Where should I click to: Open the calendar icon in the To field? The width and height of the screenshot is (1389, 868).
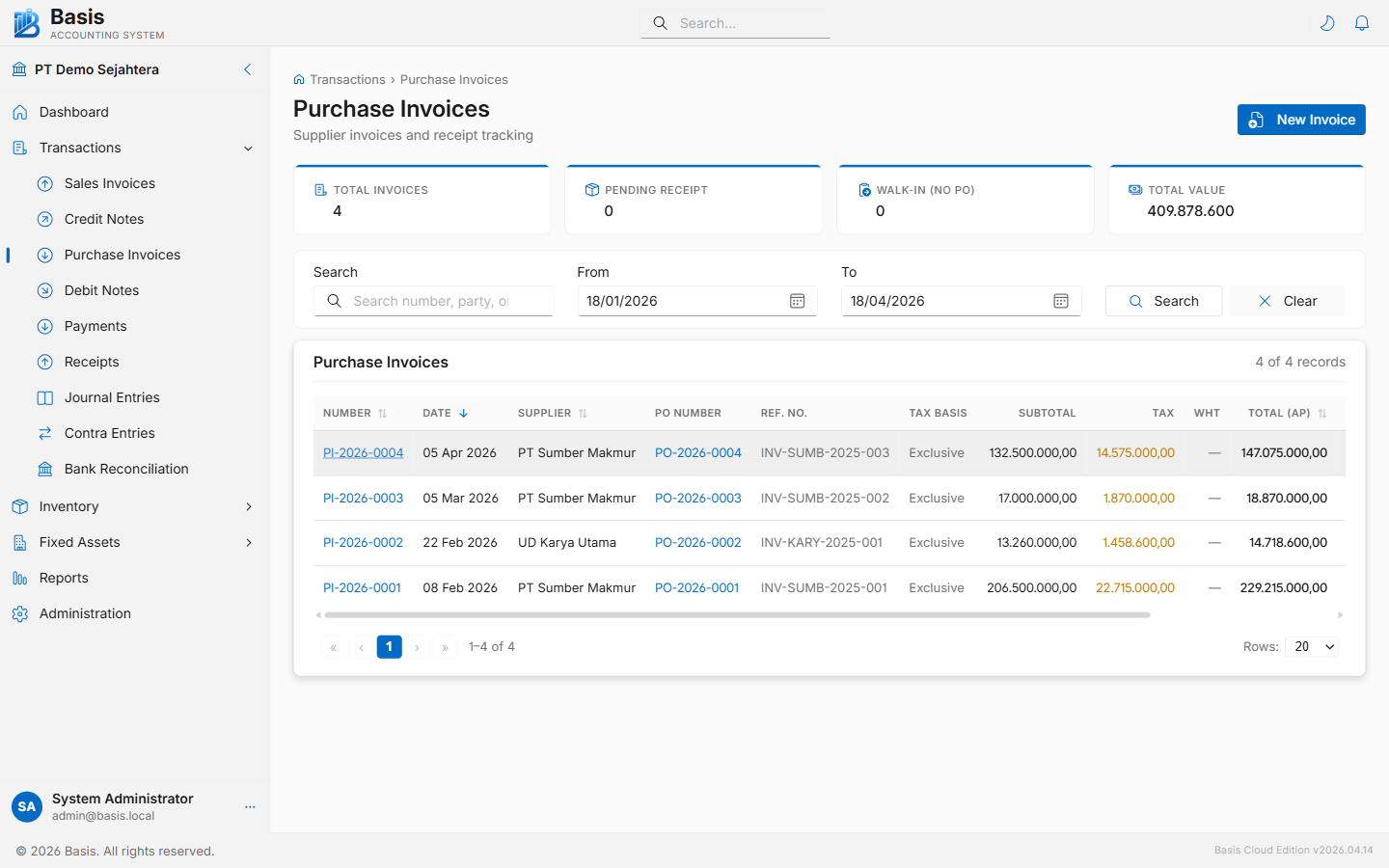pyautogui.click(x=1061, y=300)
